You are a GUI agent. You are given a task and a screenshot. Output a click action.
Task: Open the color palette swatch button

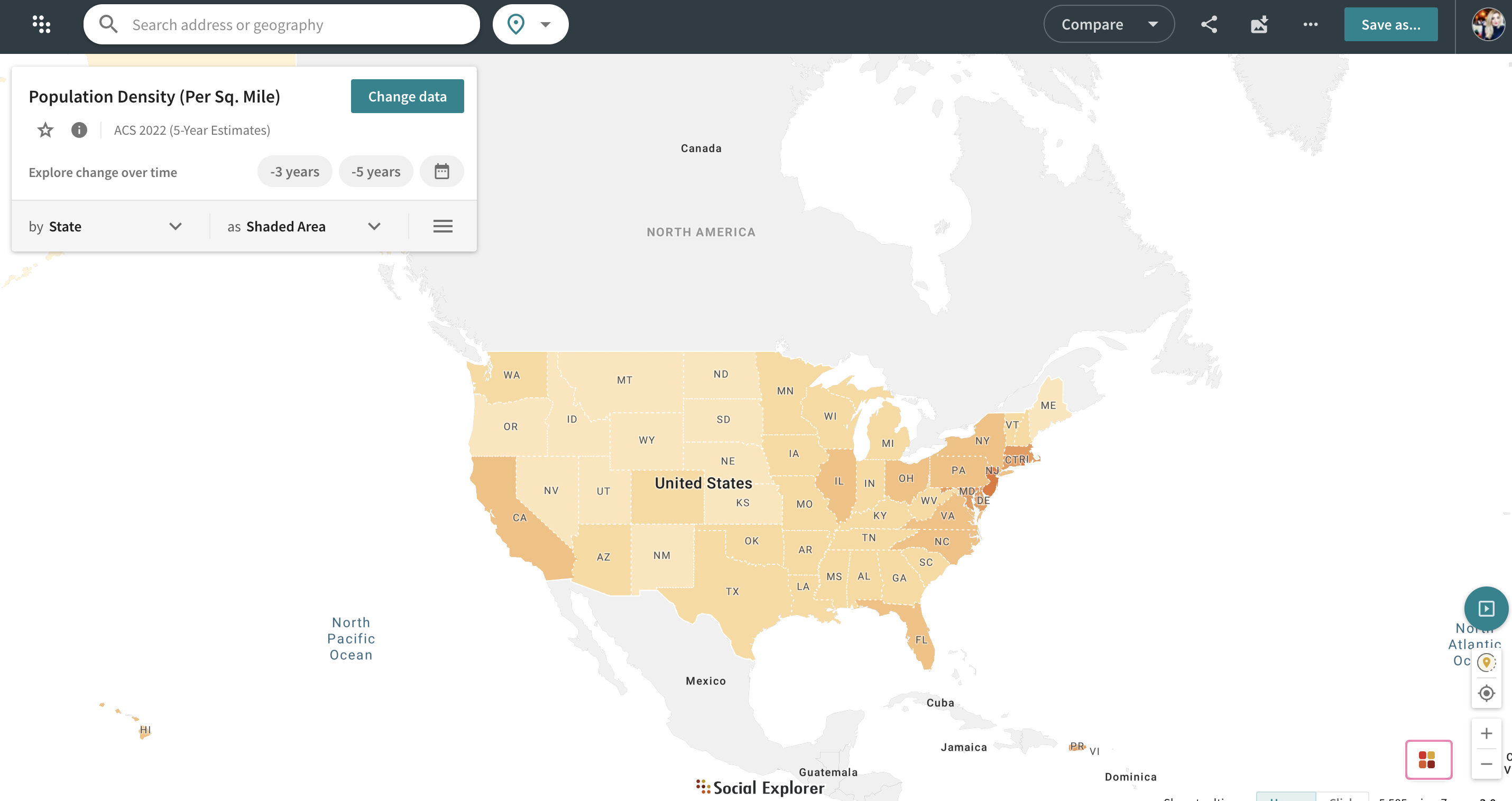pyautogui.click(x=1427, y=759)
